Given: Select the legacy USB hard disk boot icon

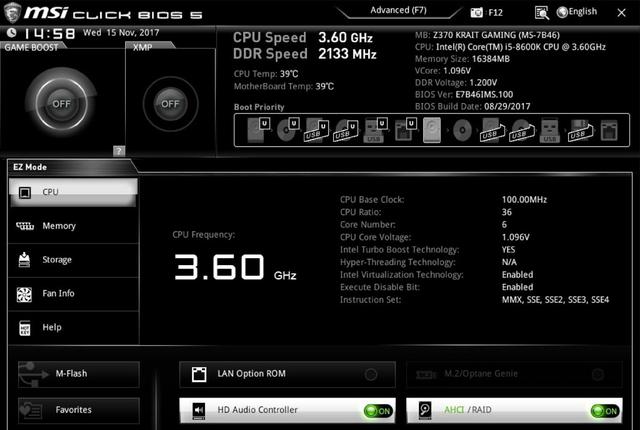Looking at the screenshot, I should click(x=492, y=130).
